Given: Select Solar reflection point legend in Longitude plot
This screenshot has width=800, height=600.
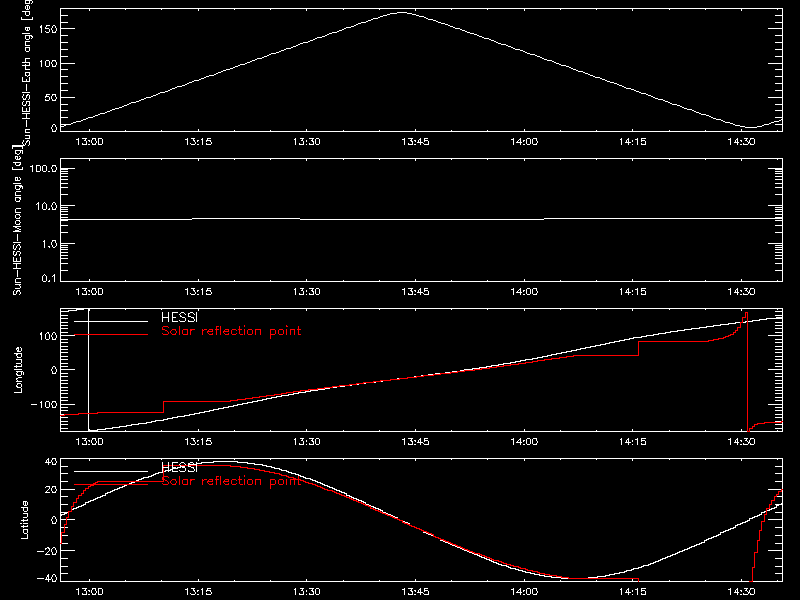Looking at the screenshot, I should point(231,331).
